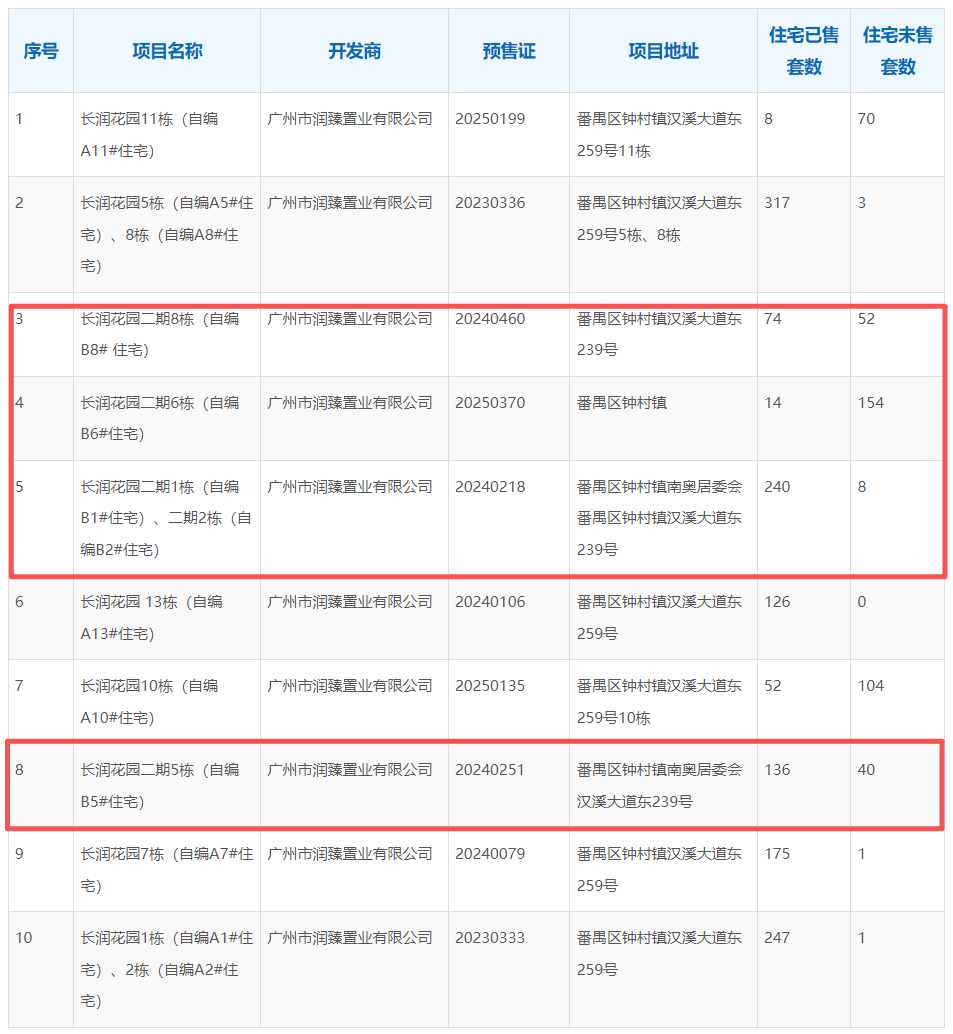
Task: Click presale permit 20250370
Action: pyautogui.click(x=489, y=403)
